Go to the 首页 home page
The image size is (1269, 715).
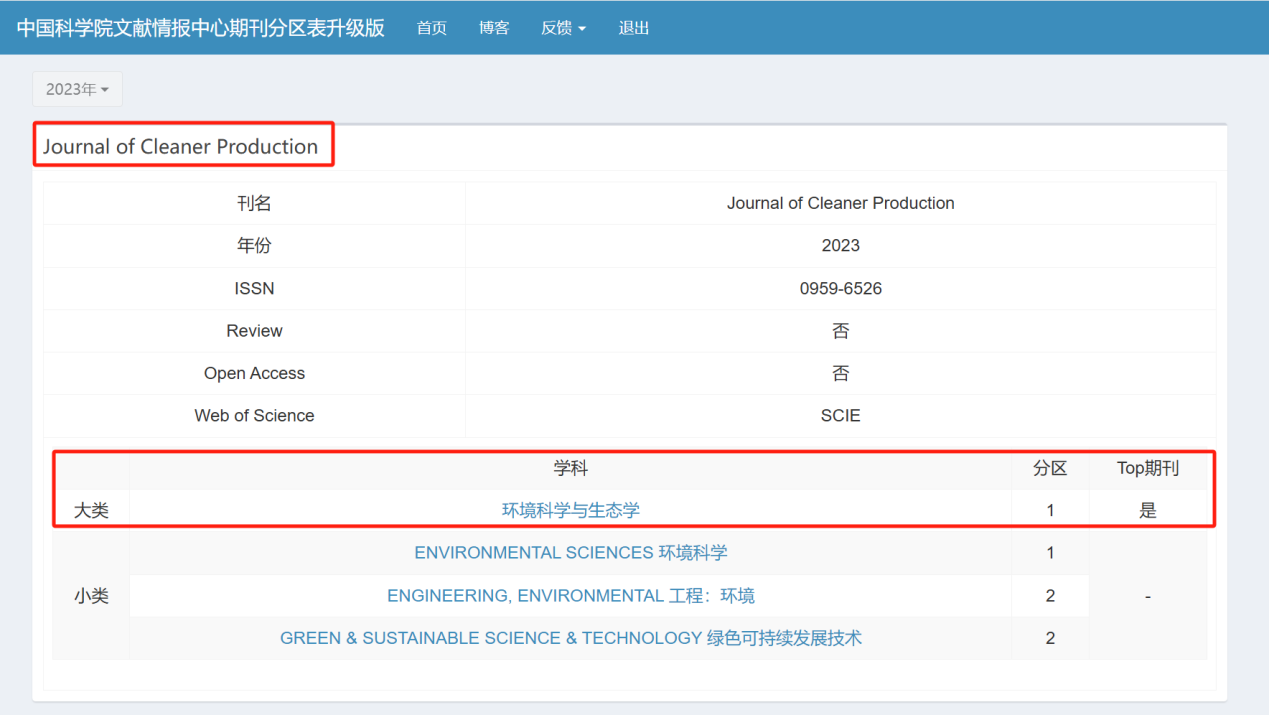[432, 28]
